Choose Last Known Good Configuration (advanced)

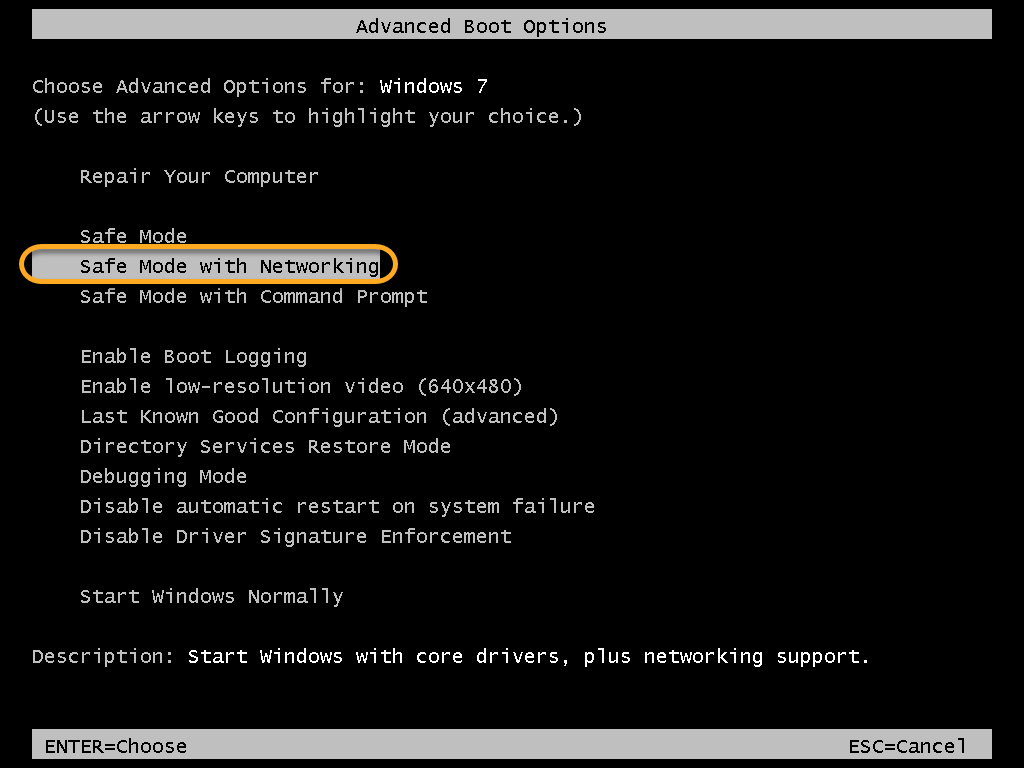coord(319,417)
